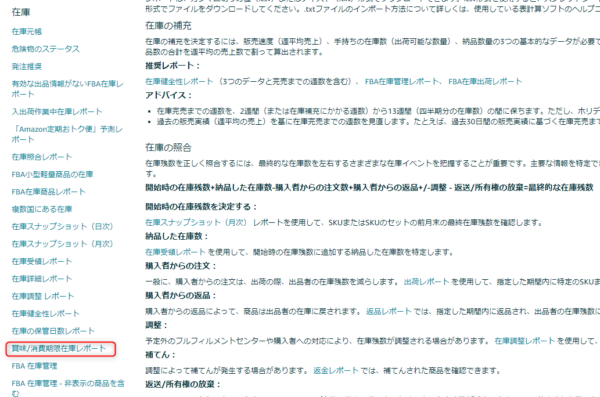600x397 pixels.
Task: Click 出荷レポート link in body text
Action: [427, 282]
